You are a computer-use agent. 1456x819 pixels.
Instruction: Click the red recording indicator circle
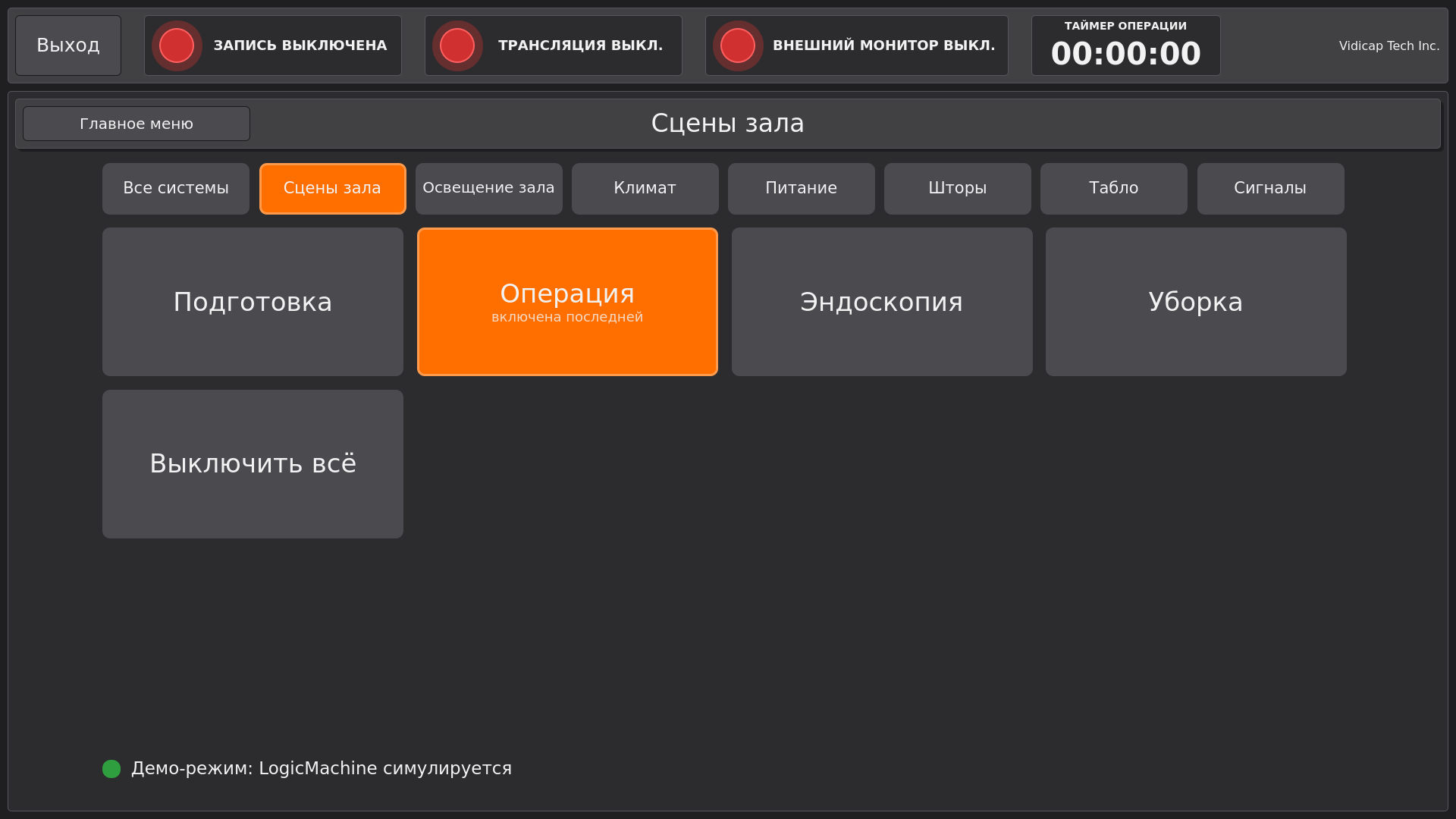coord(177,45)
